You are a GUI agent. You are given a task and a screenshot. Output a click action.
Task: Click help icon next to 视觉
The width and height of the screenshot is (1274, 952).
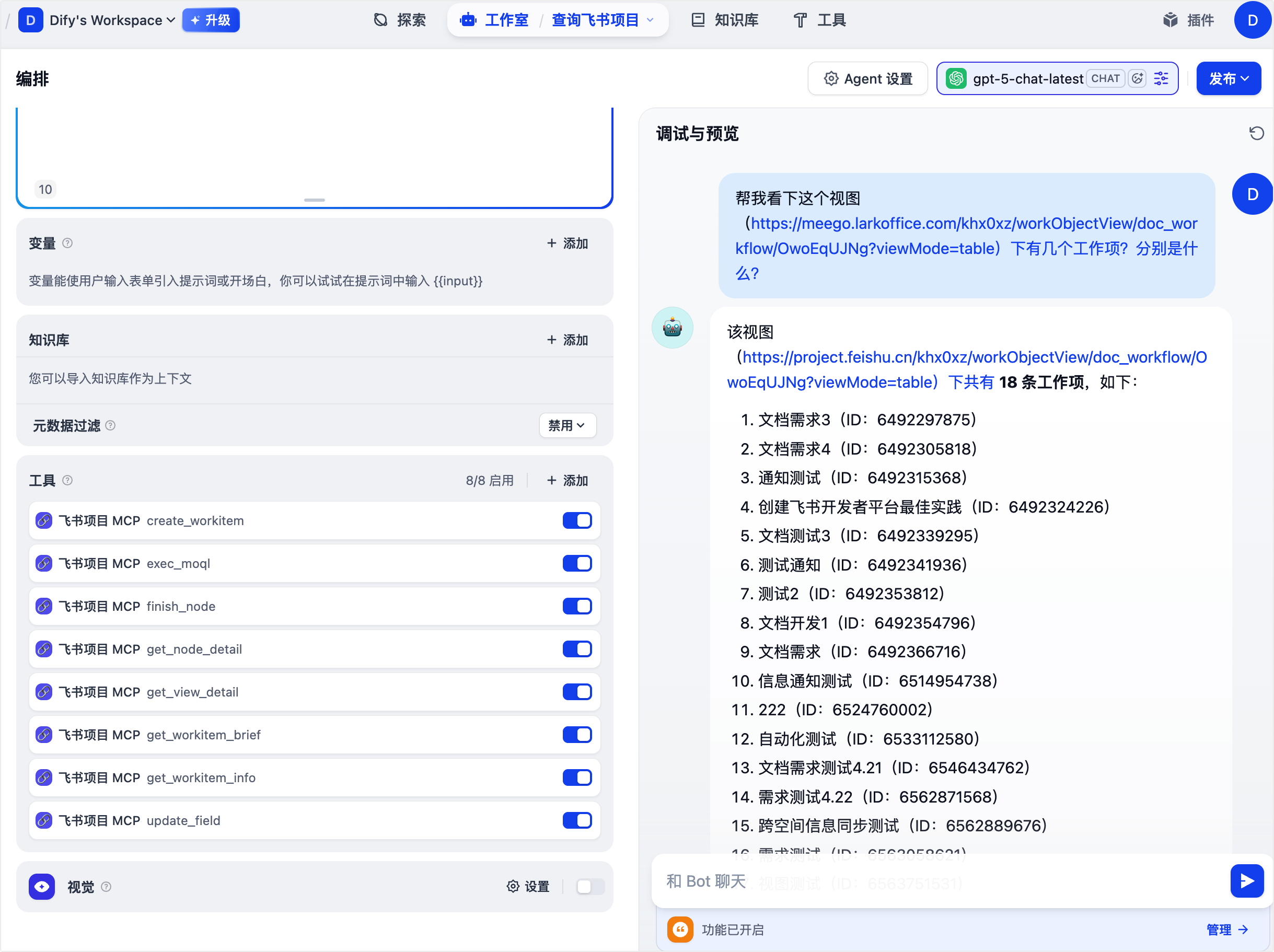[x=106, y=887]
